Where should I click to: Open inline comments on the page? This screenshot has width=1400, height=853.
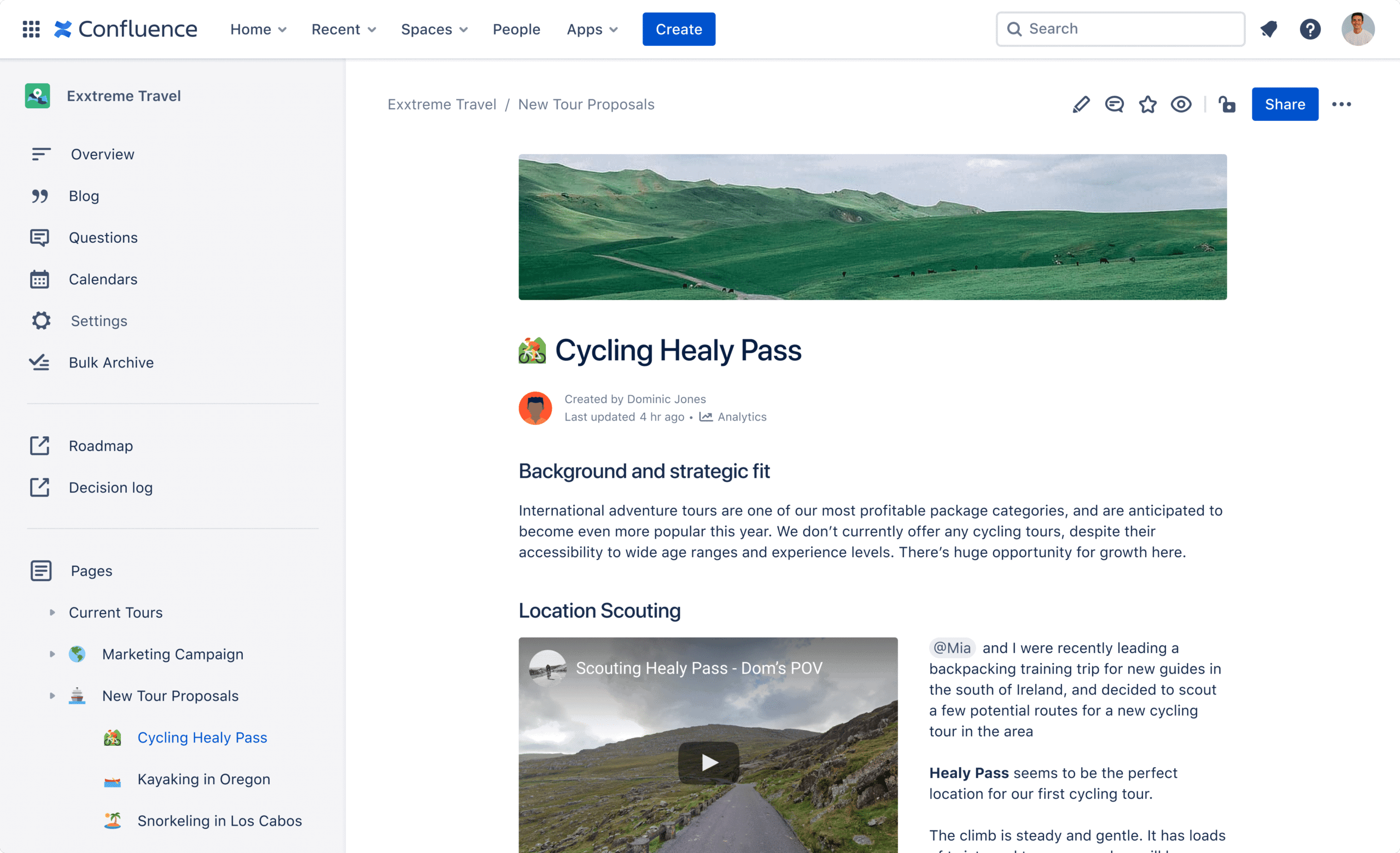click(x=1114, y=104)
